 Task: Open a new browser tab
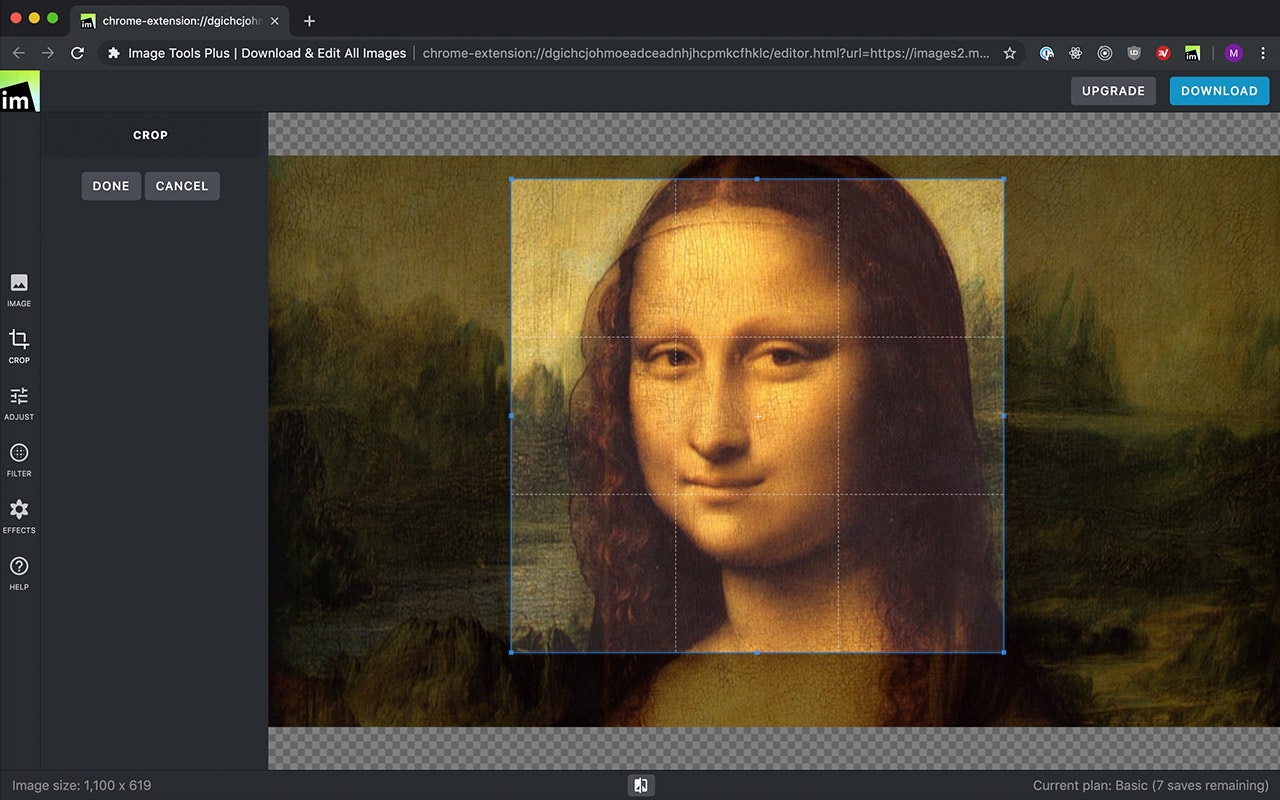(309, 20)
